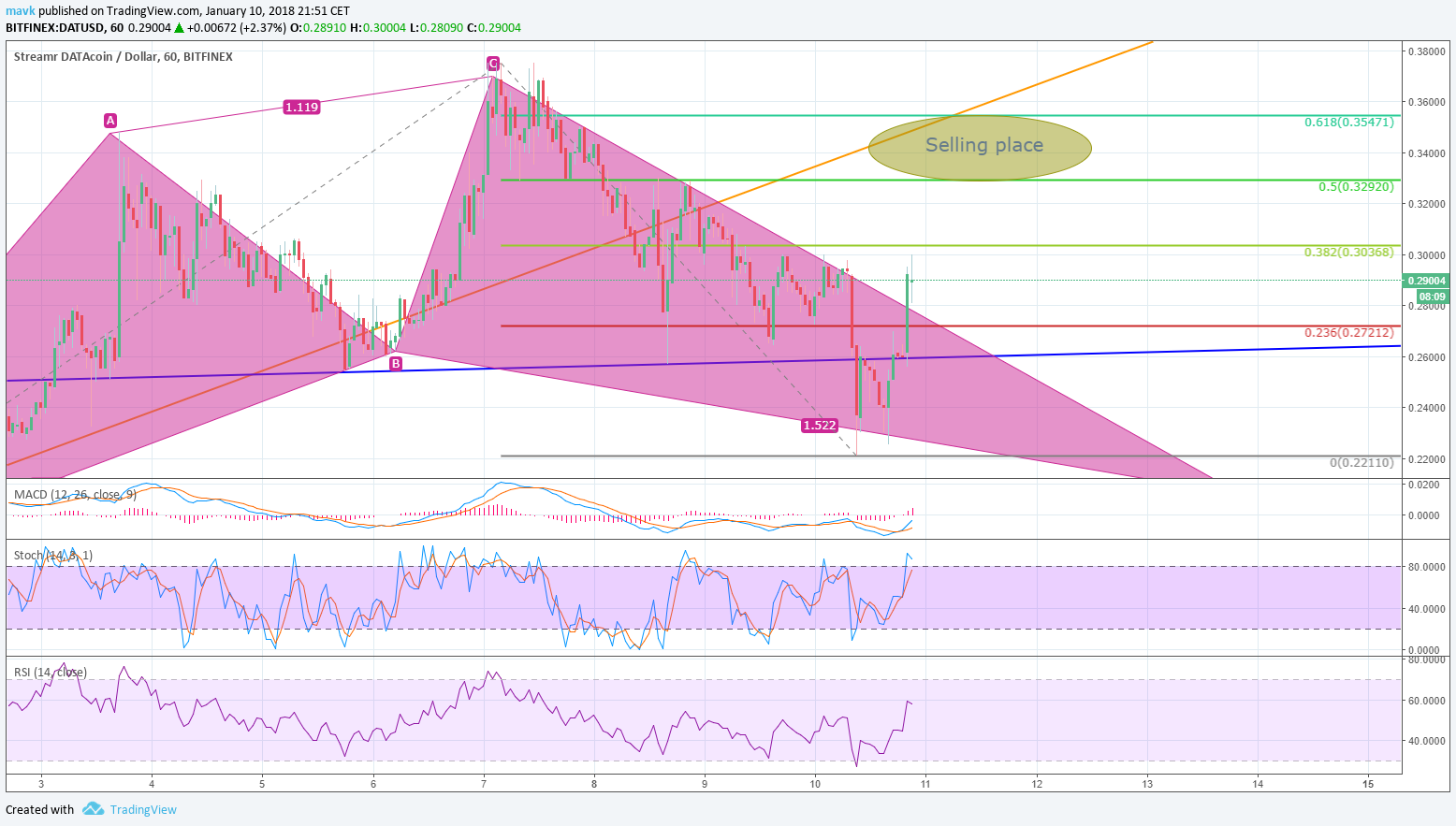Click the +0.00672 (+2.37%) change value
This screenshot has height=826, width=1456.
coord(237,28)
